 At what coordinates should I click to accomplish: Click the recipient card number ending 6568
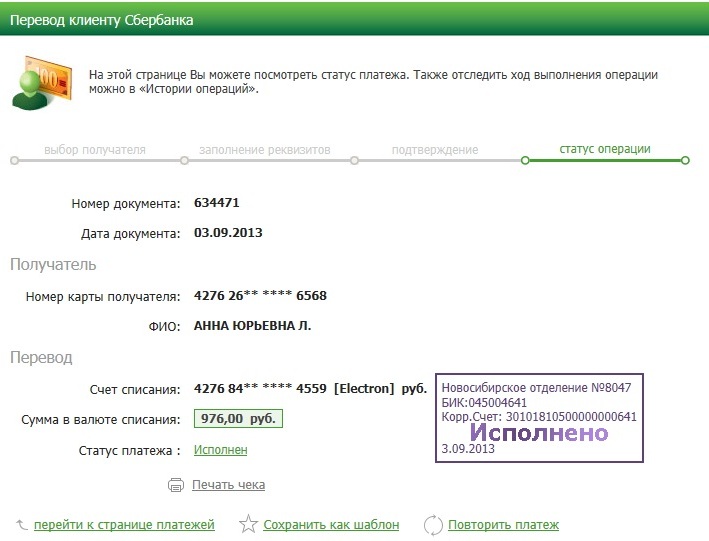[260, 296]
